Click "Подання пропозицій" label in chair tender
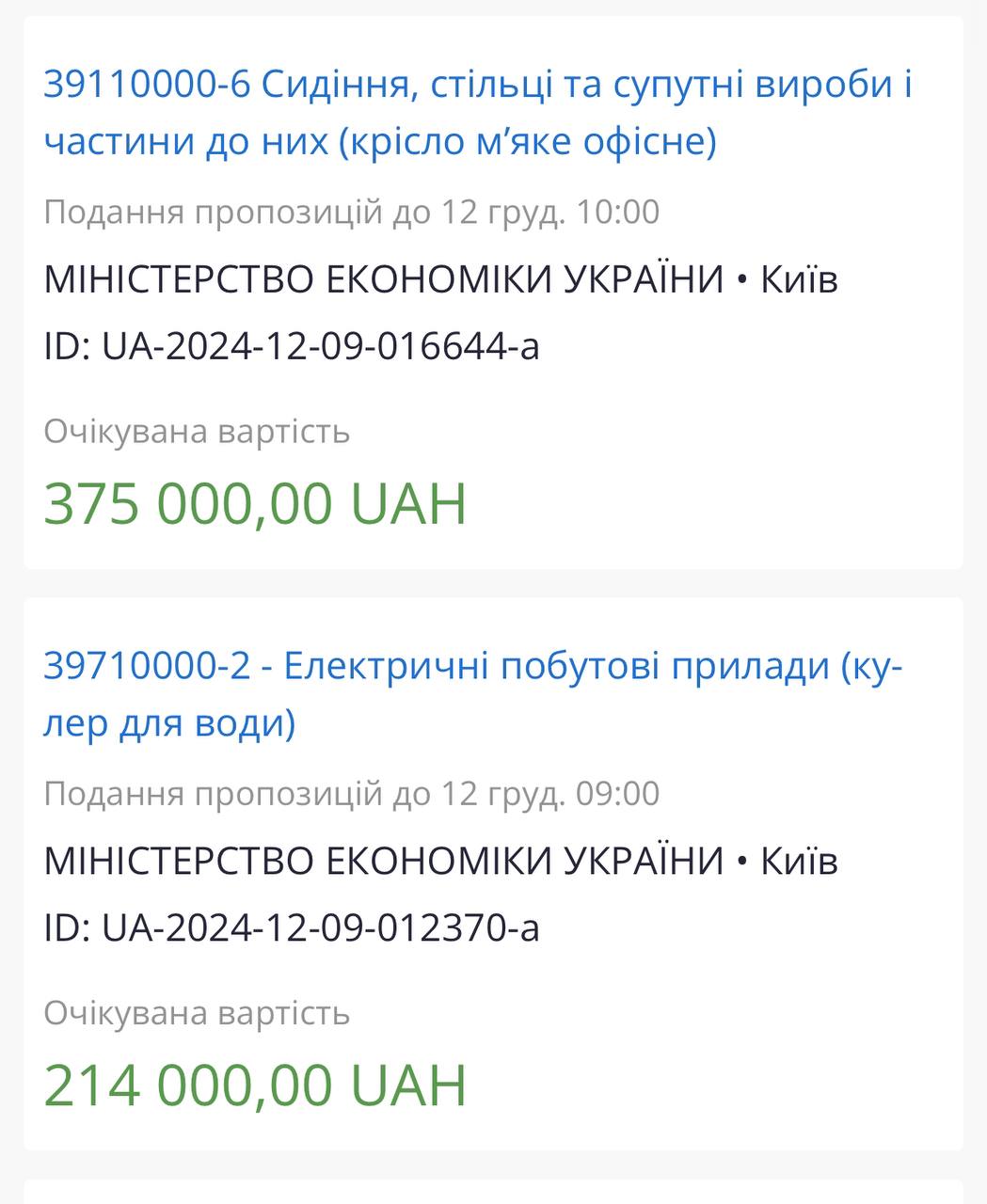The width and height of the screenshot is (987, 1204). click(x=213, y=212)
